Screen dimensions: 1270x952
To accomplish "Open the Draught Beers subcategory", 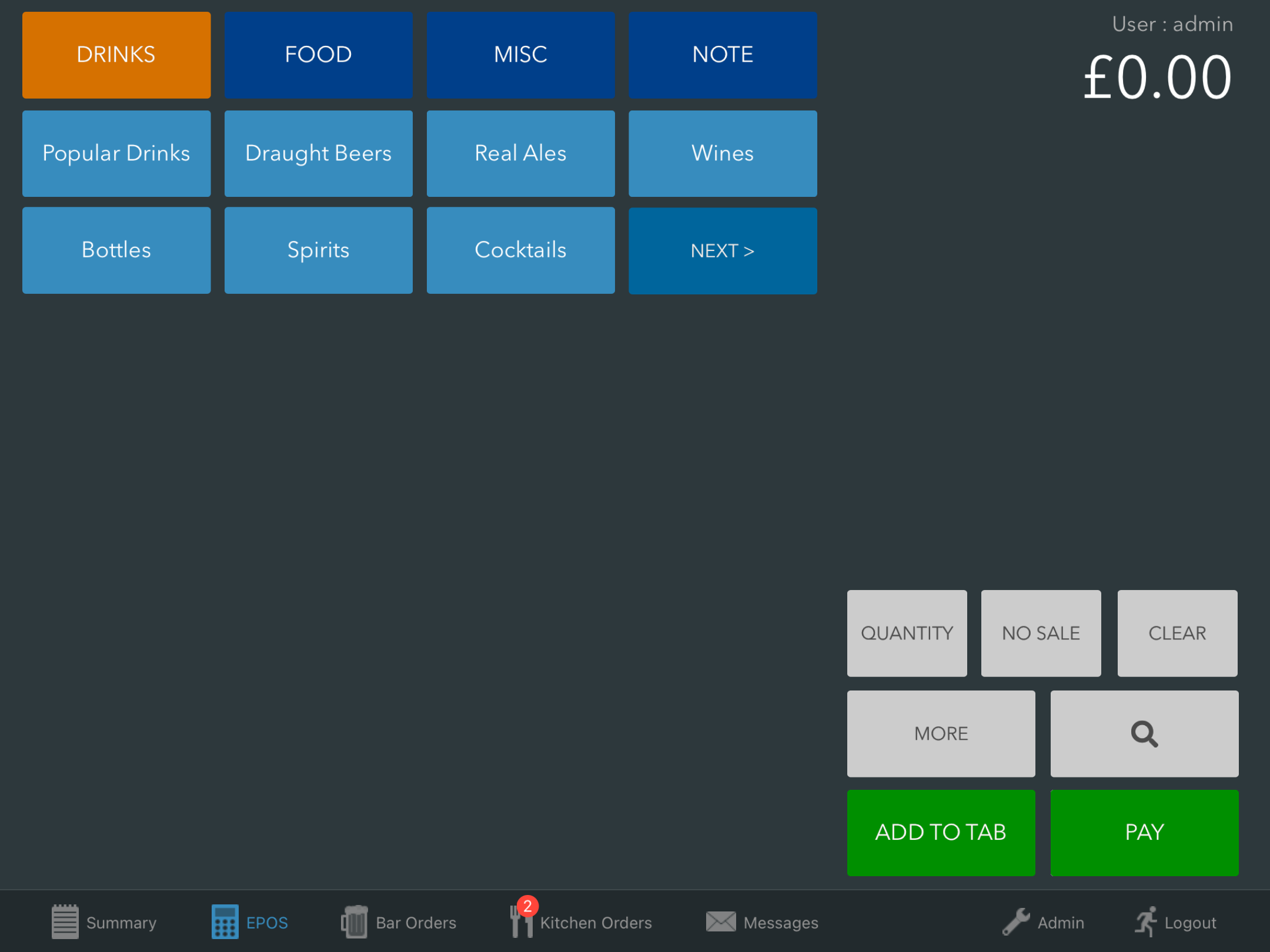I will tap(318, 153).
